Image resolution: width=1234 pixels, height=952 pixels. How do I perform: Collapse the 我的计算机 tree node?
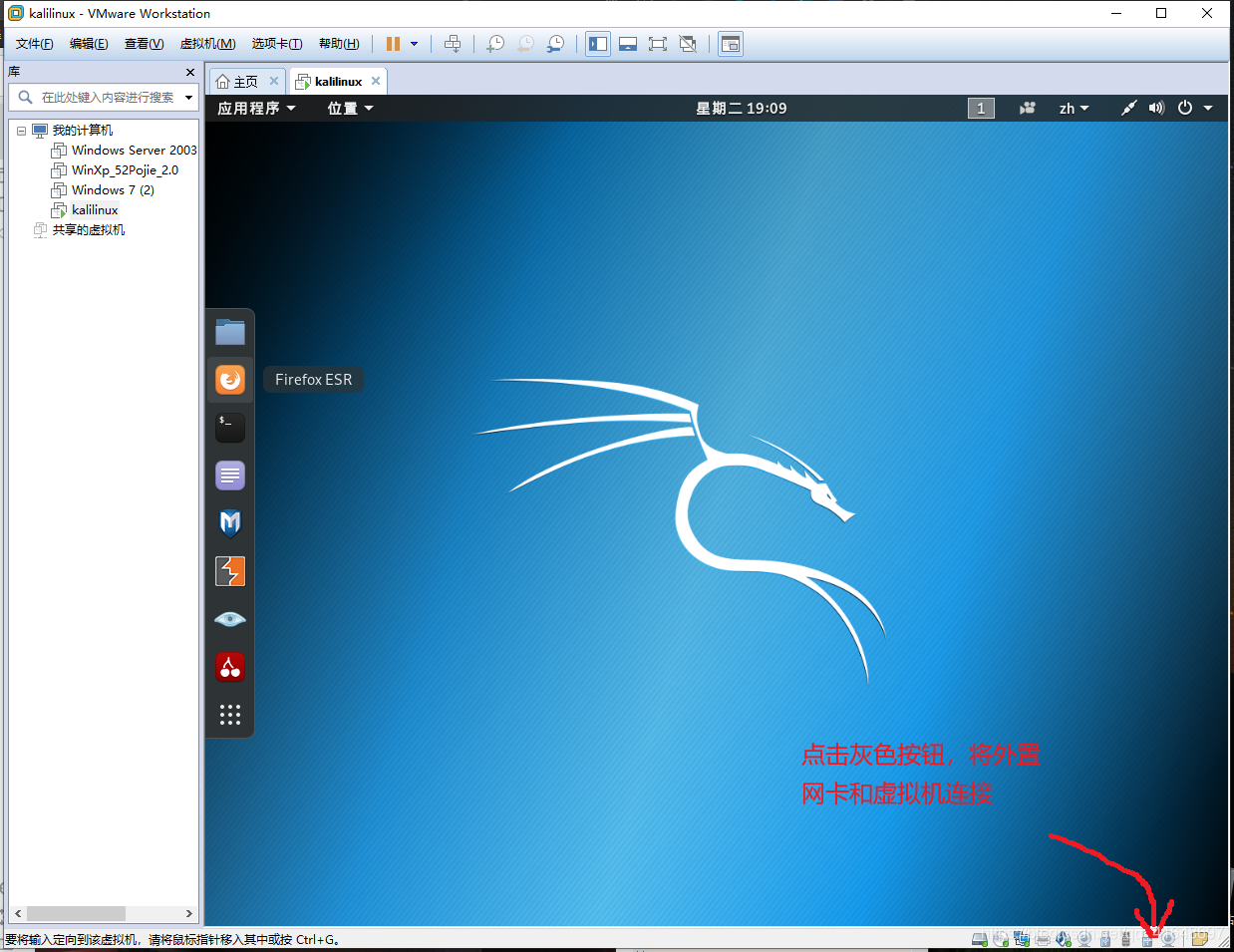21,131
